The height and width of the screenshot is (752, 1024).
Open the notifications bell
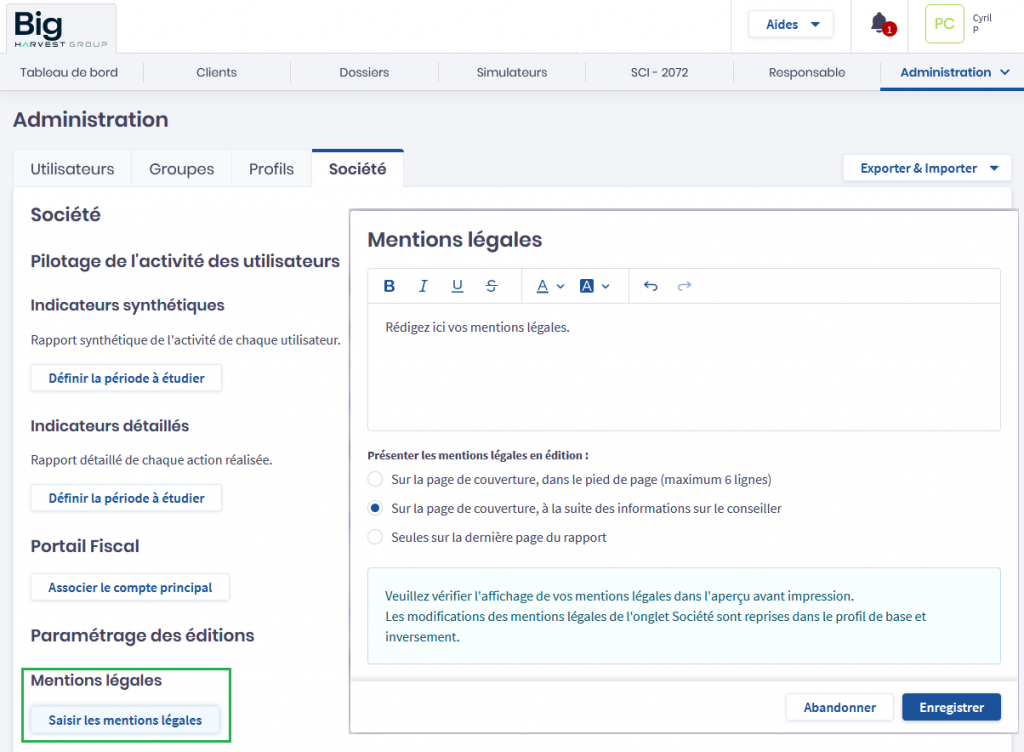[880, 24]
